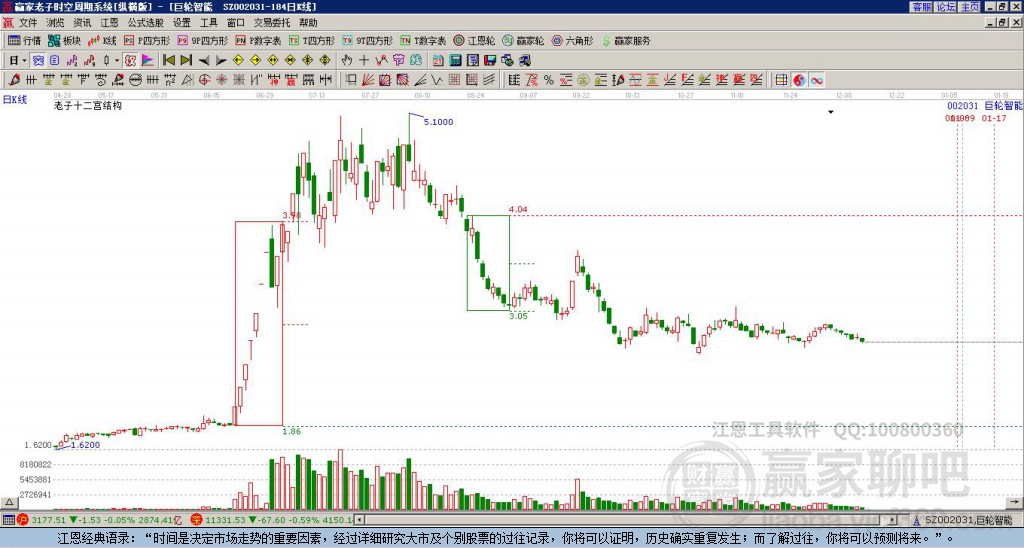The width and height of the screenshot is (1024, 548).
Task: Open the 交易委托 menu
Action: click(272, 23)
